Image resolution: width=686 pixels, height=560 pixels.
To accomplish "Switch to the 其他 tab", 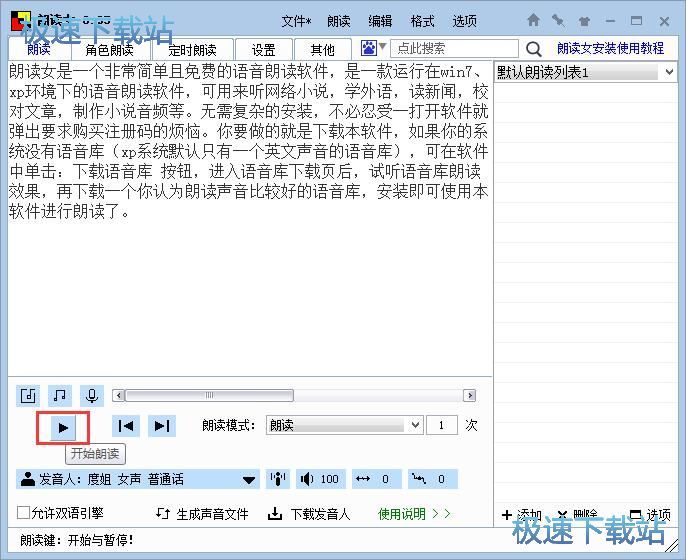I will tap(322, 49).
